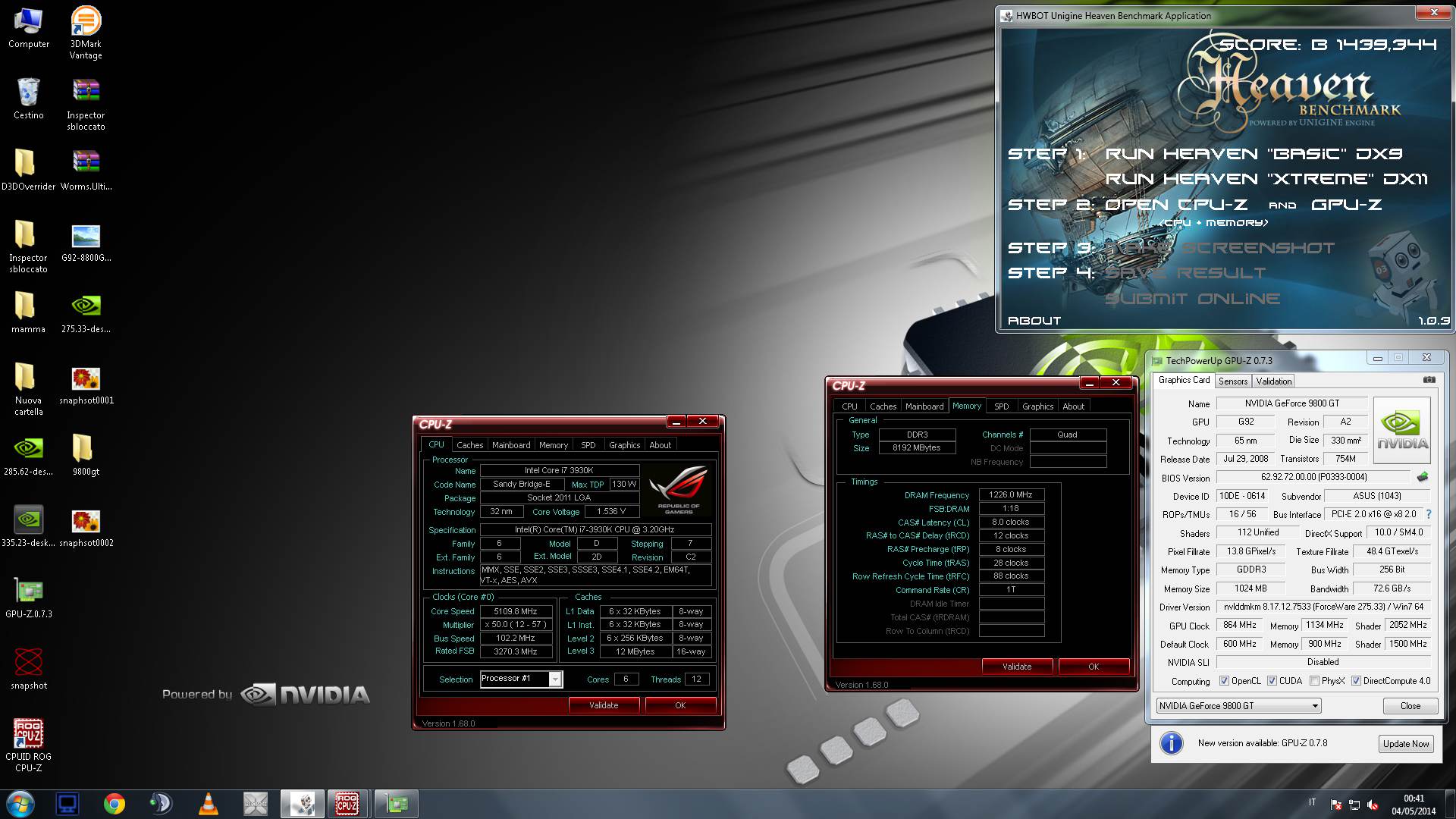Switch to Caches tab in left CPU-Z
The image size is (1456, 819).
click(469, 445)
